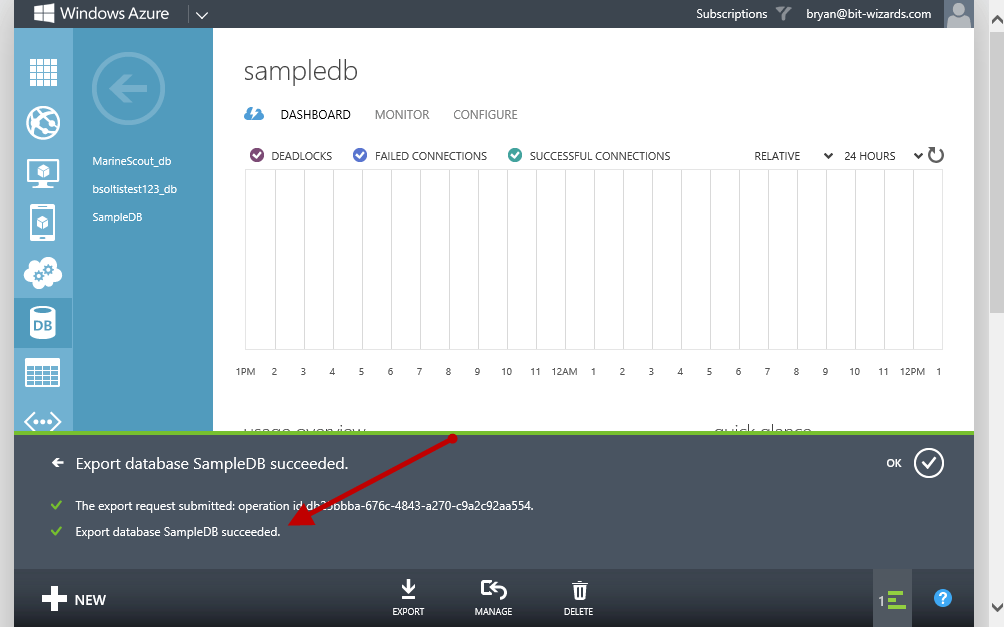
Task: Click the EXPORT command
Action: point(408,598)
